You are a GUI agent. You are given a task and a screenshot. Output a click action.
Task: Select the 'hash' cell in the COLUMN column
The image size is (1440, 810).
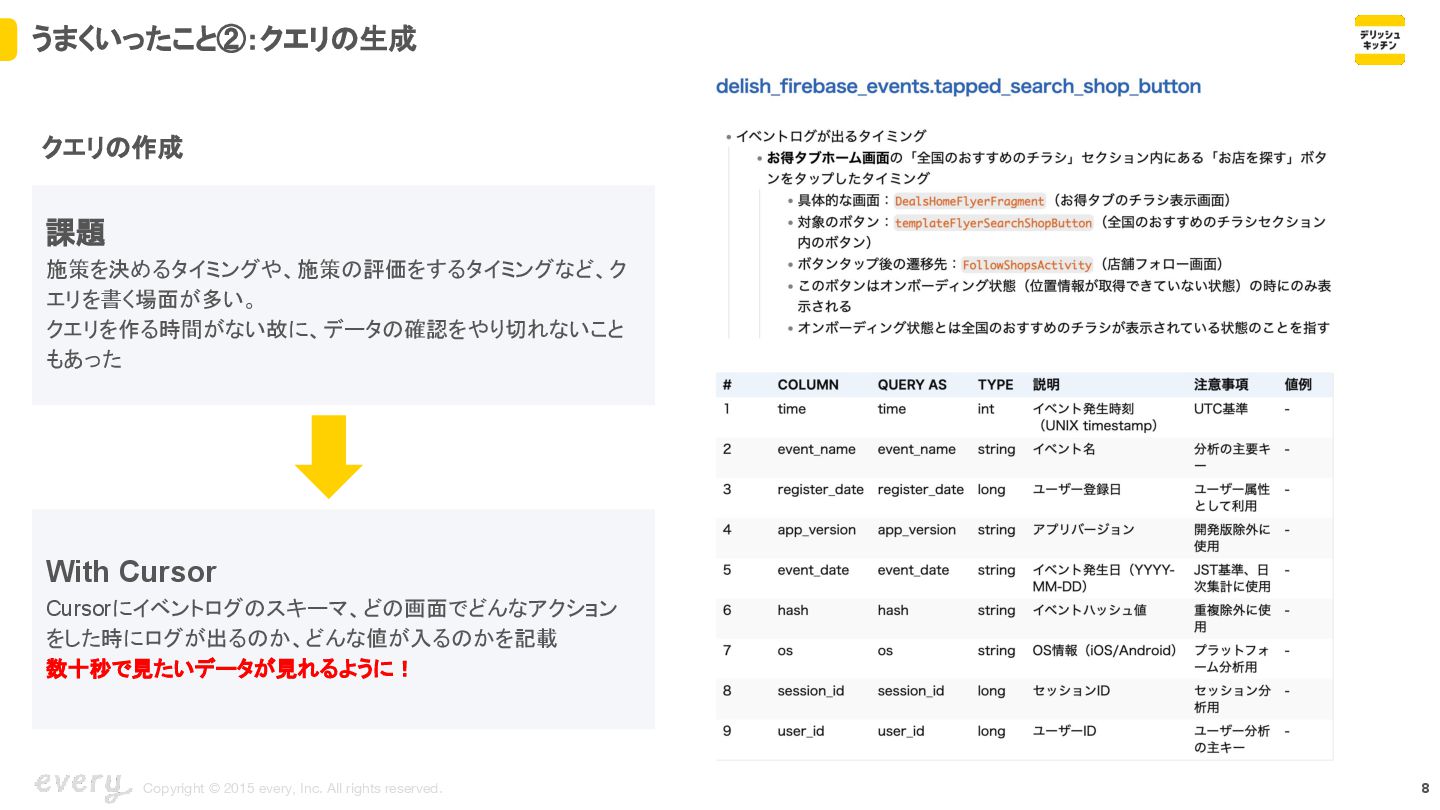(x=793, y=610)
